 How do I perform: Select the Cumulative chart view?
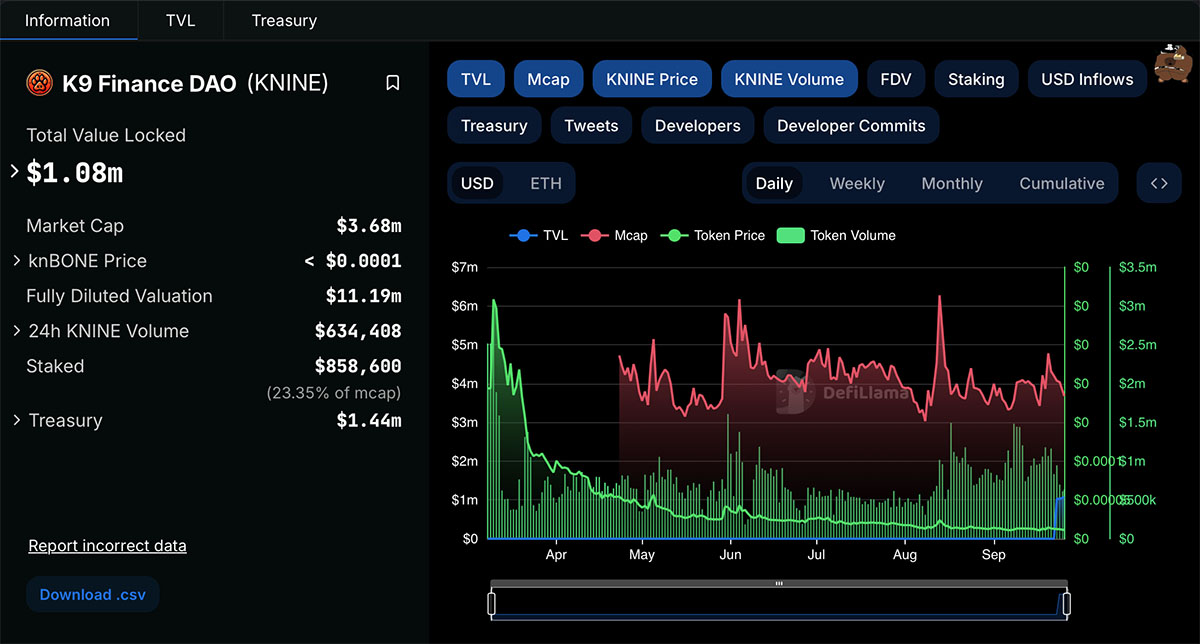(1062, 183)
